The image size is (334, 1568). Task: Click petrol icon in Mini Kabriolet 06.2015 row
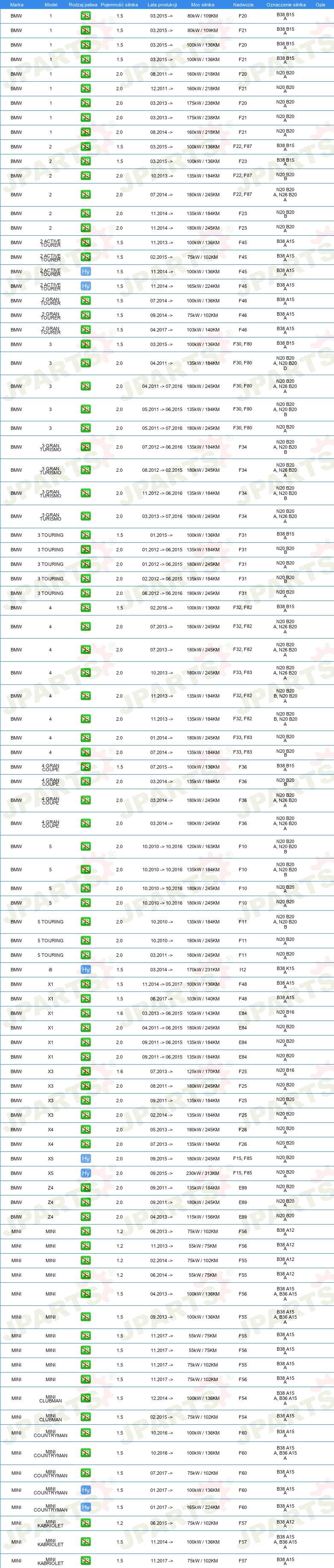pyautogui.click(x=86, y=1523)
